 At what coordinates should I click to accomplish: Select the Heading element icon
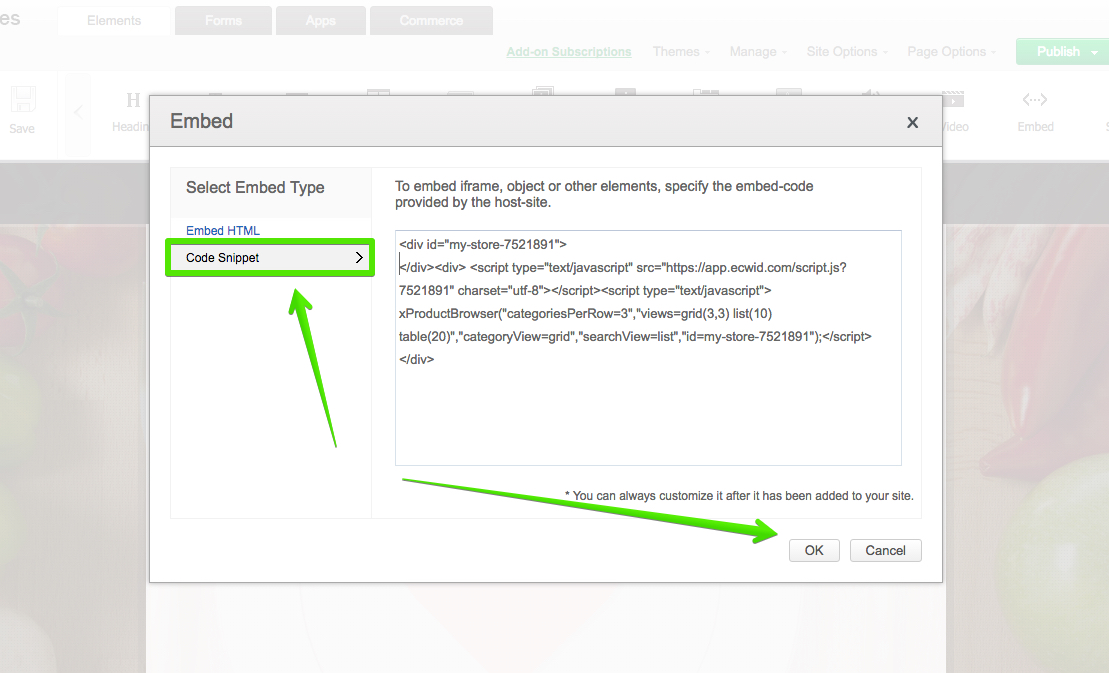pyautogui.click(x=133, y=100)
